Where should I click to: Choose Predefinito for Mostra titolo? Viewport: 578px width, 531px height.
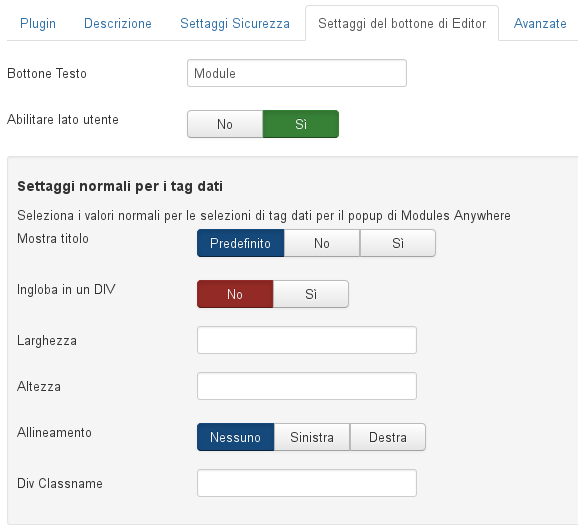240,243
